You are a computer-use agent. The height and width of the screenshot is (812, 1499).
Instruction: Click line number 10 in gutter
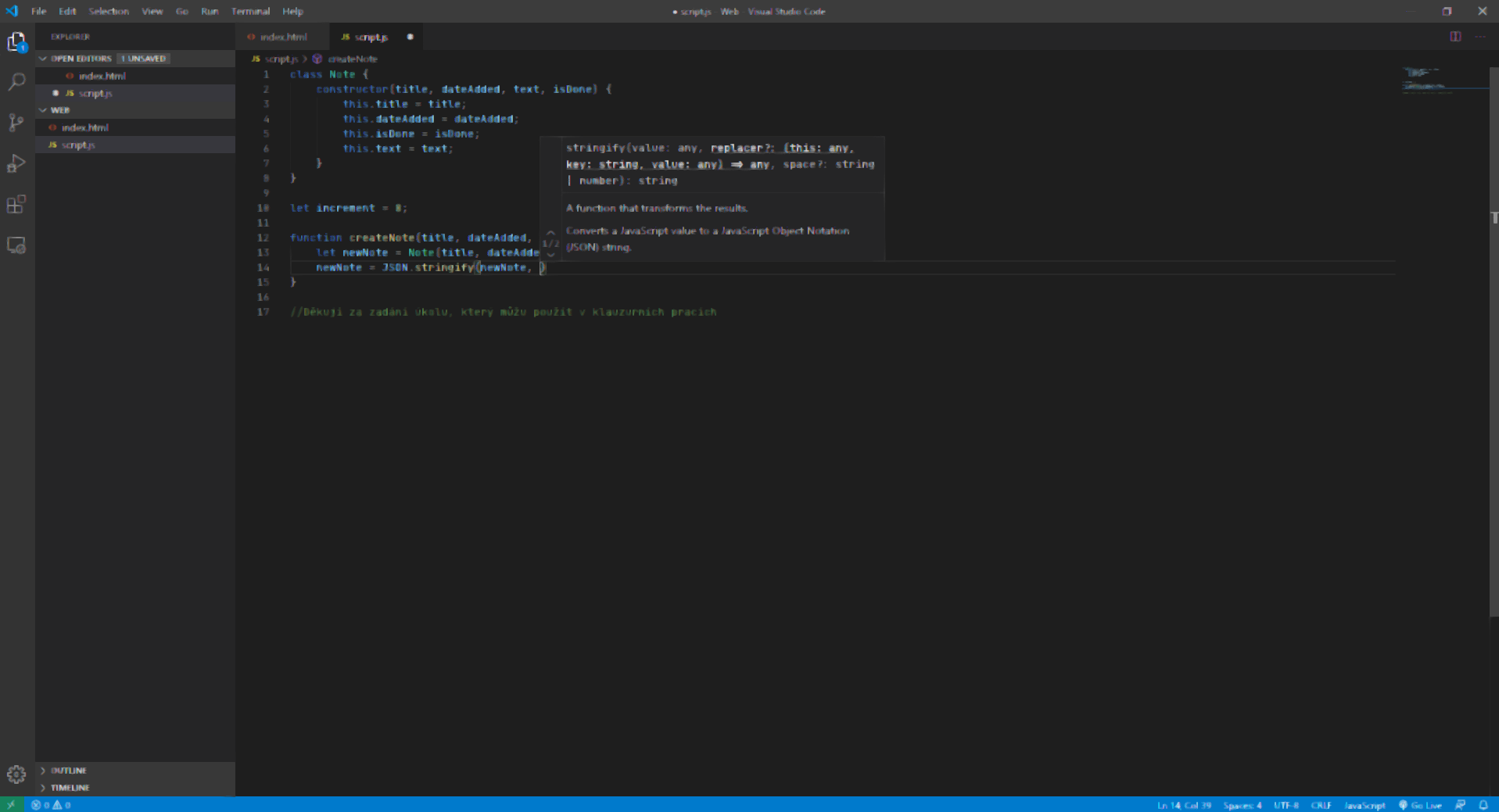pyautogui.click(x=263, y=208)
